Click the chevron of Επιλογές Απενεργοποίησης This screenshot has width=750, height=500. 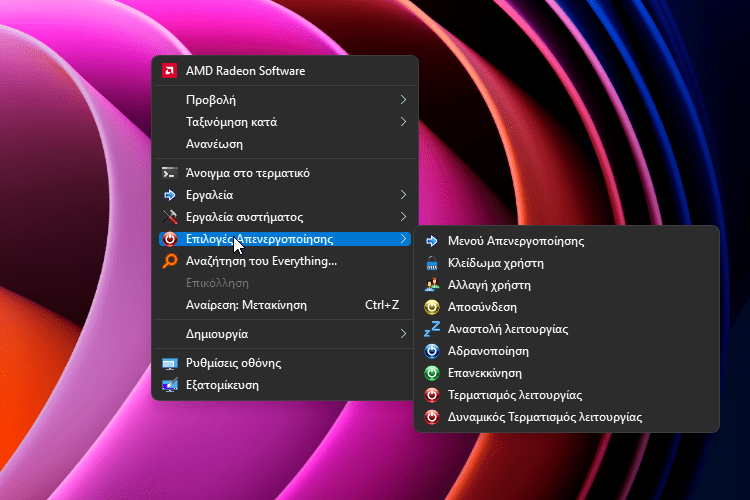pos(403,239)
